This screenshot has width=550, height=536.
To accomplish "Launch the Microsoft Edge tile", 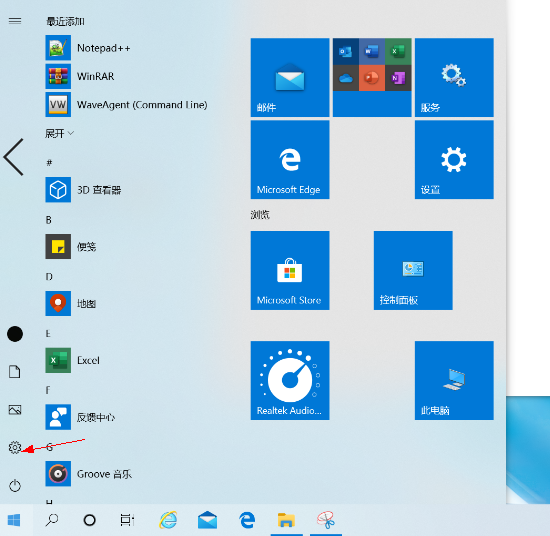I will (290, 160).
